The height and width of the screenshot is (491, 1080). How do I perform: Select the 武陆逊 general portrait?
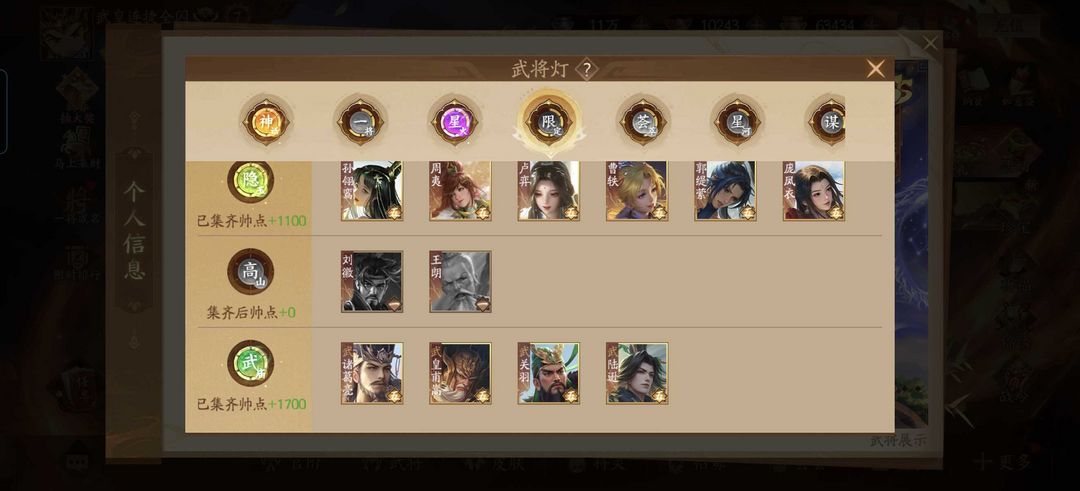(x=636, y=373)
